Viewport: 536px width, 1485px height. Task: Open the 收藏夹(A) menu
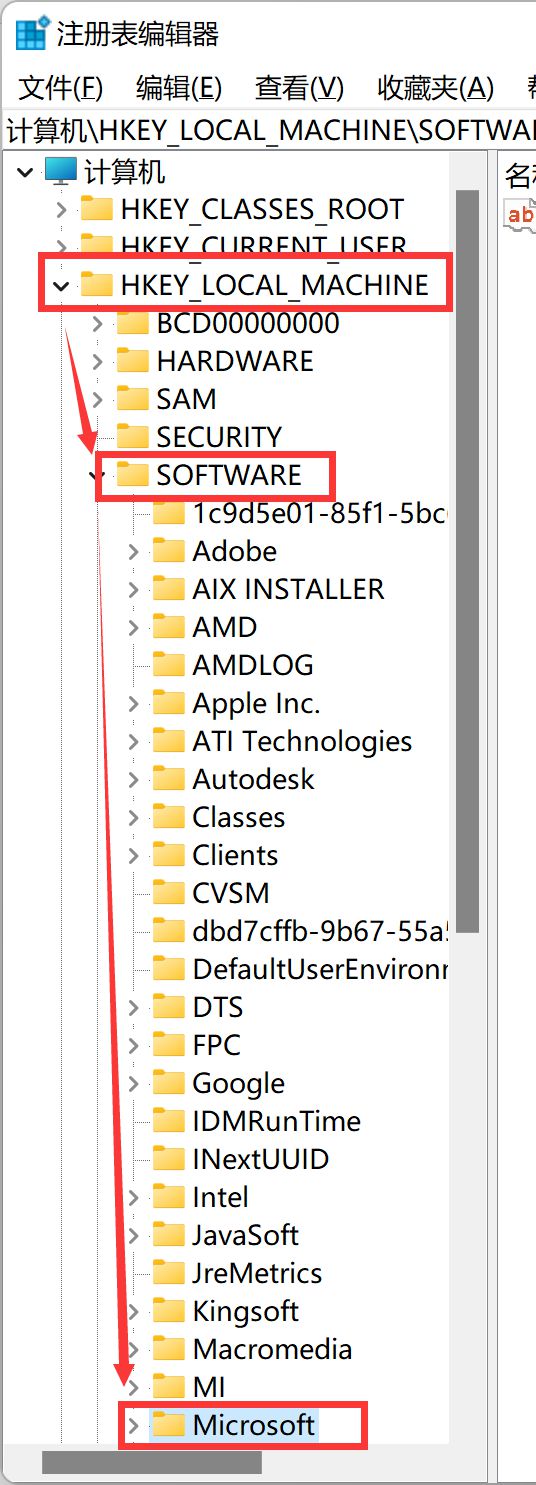click(435, 88)
